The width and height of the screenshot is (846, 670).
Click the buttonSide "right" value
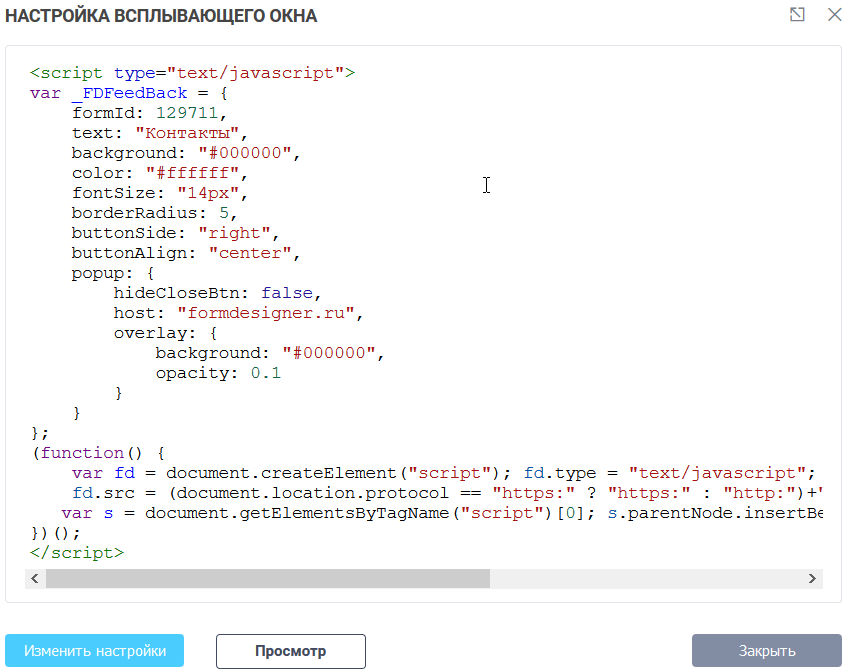pyautogui.click(x=235, y=233)
